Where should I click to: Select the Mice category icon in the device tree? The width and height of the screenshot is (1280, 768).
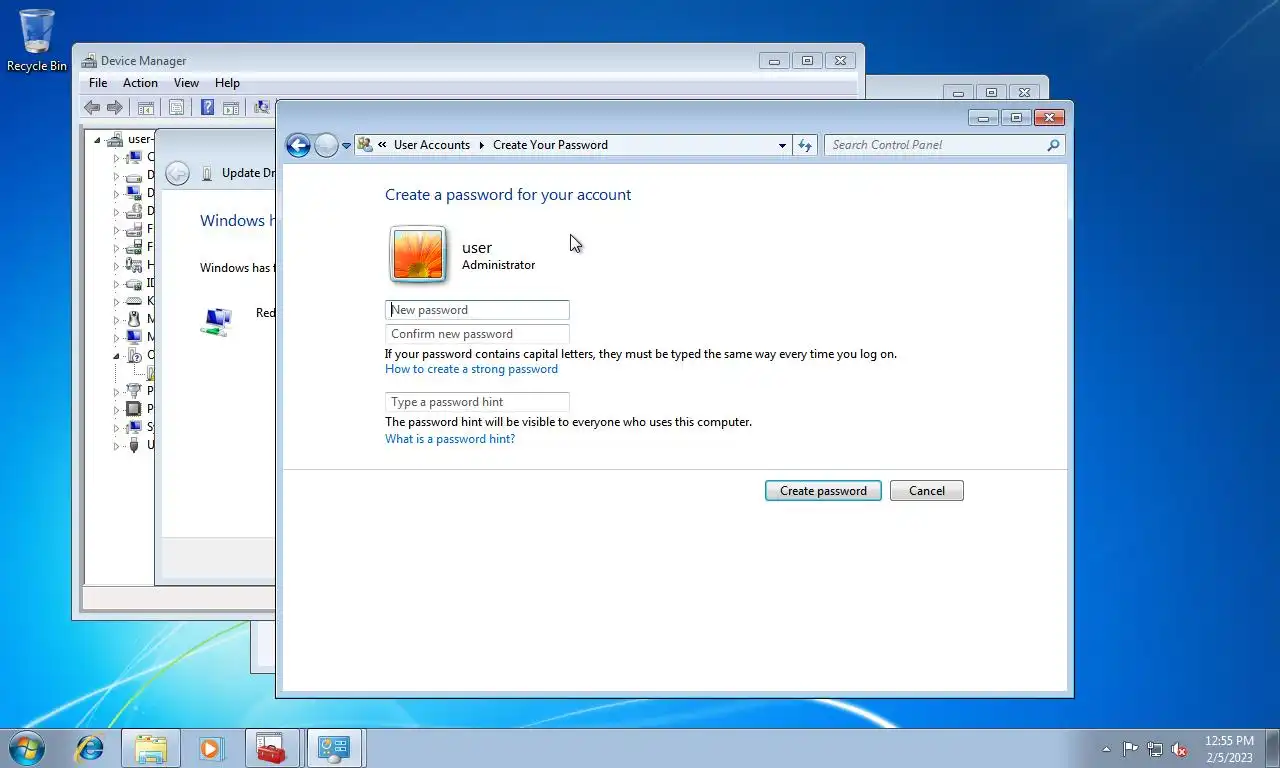click(x=134, y=319)
